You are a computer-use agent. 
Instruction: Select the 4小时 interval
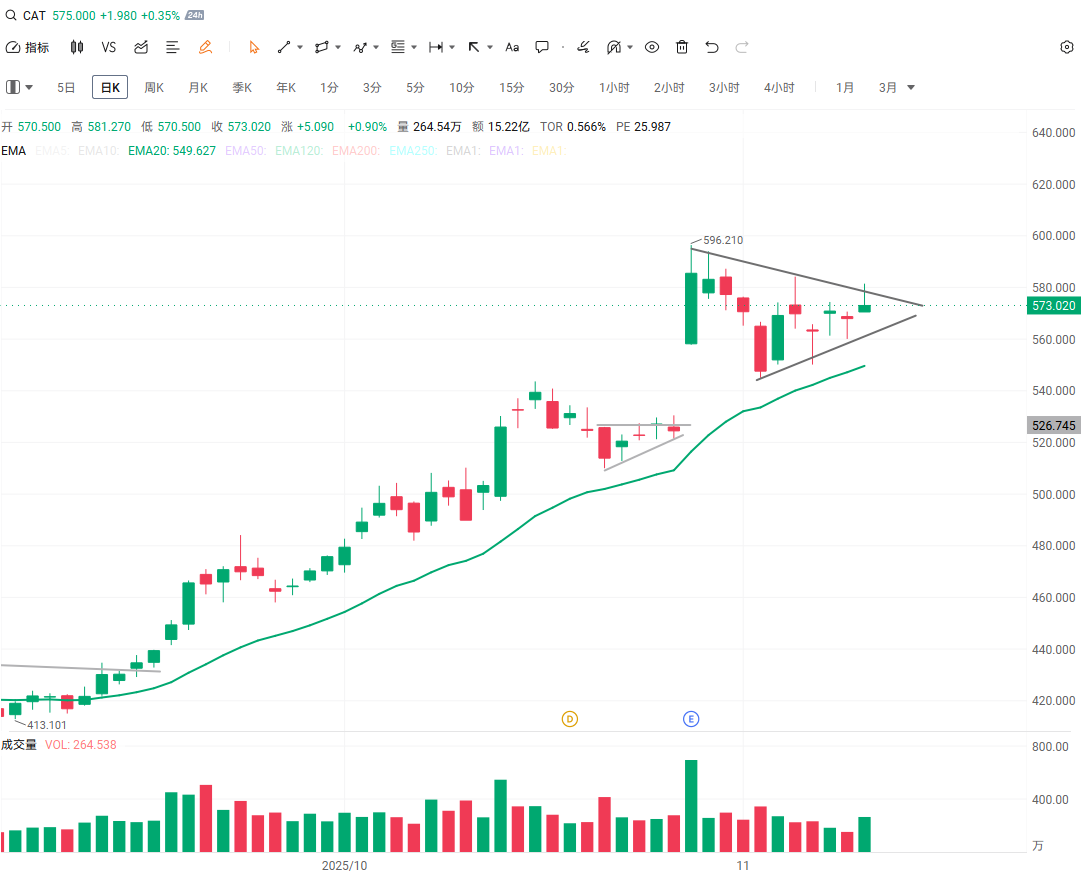coord(779,88)
